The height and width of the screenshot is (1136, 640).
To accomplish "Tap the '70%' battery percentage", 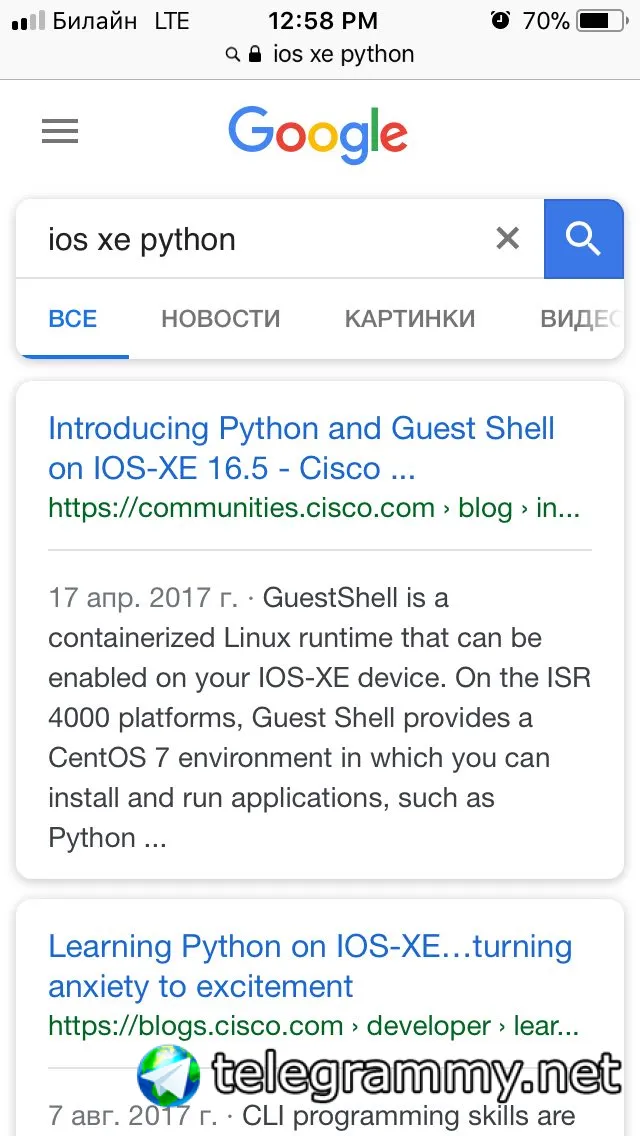I will pyautogui.click(x=547, y=21).
